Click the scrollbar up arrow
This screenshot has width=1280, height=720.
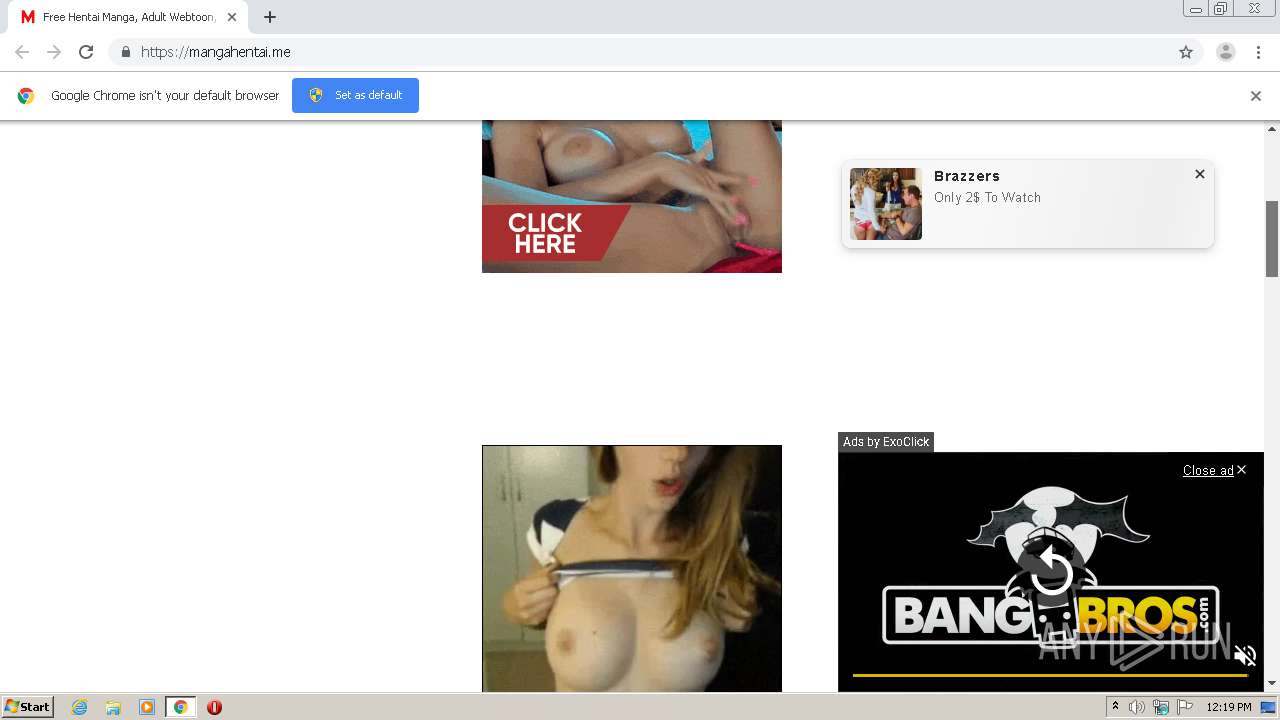click(x=1272, y=128)
